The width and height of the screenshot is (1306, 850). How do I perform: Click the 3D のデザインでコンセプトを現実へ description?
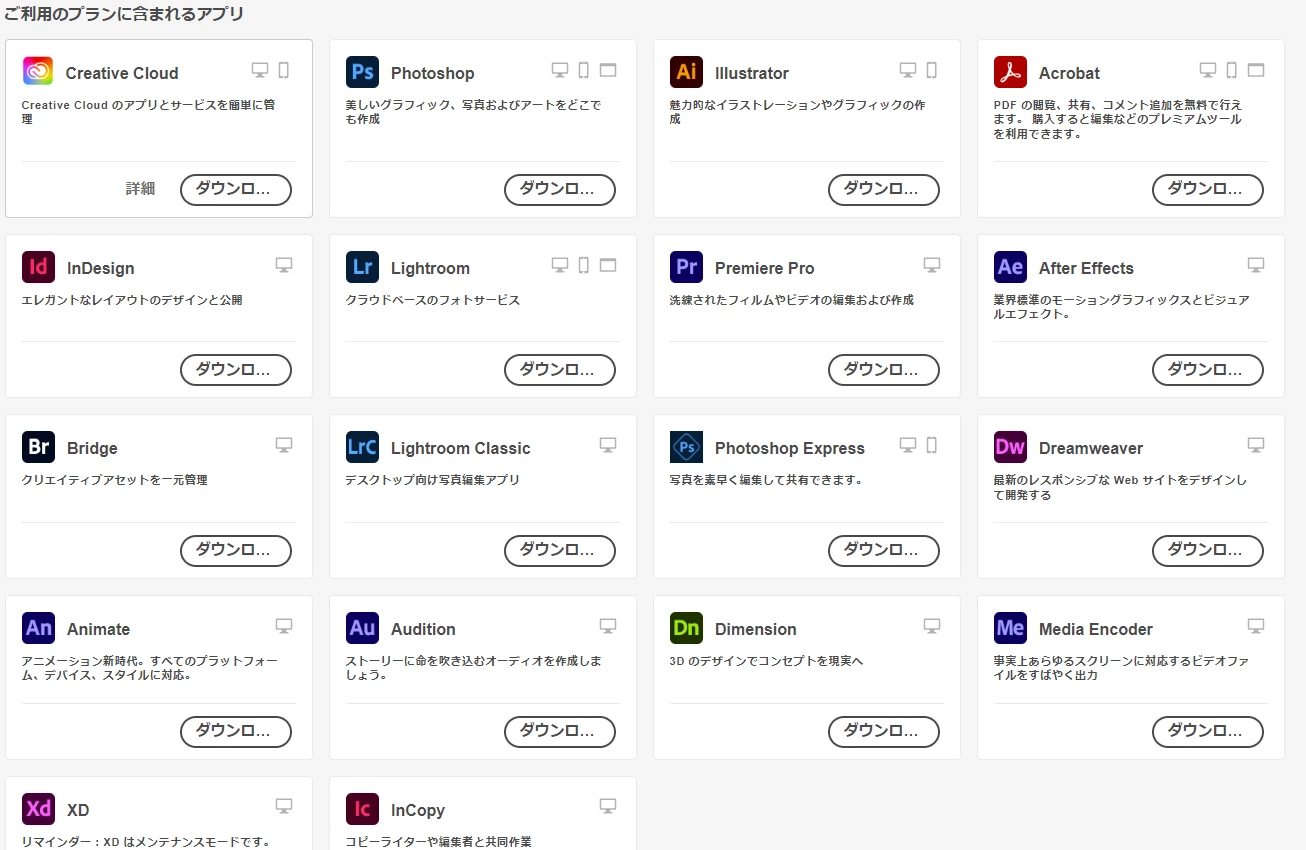766,661
